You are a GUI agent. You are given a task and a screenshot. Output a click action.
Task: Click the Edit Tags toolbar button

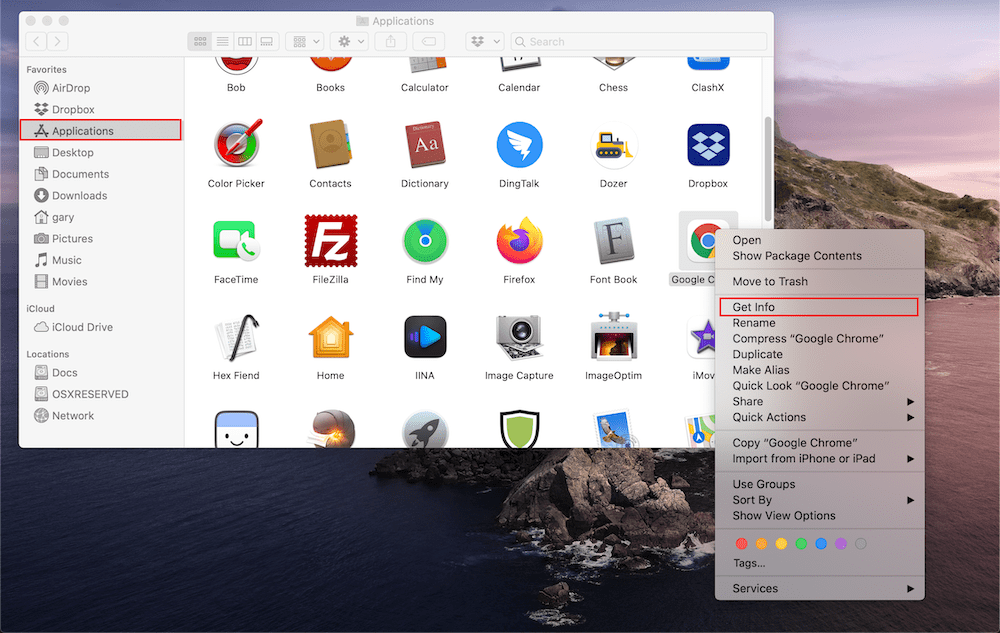429,41
